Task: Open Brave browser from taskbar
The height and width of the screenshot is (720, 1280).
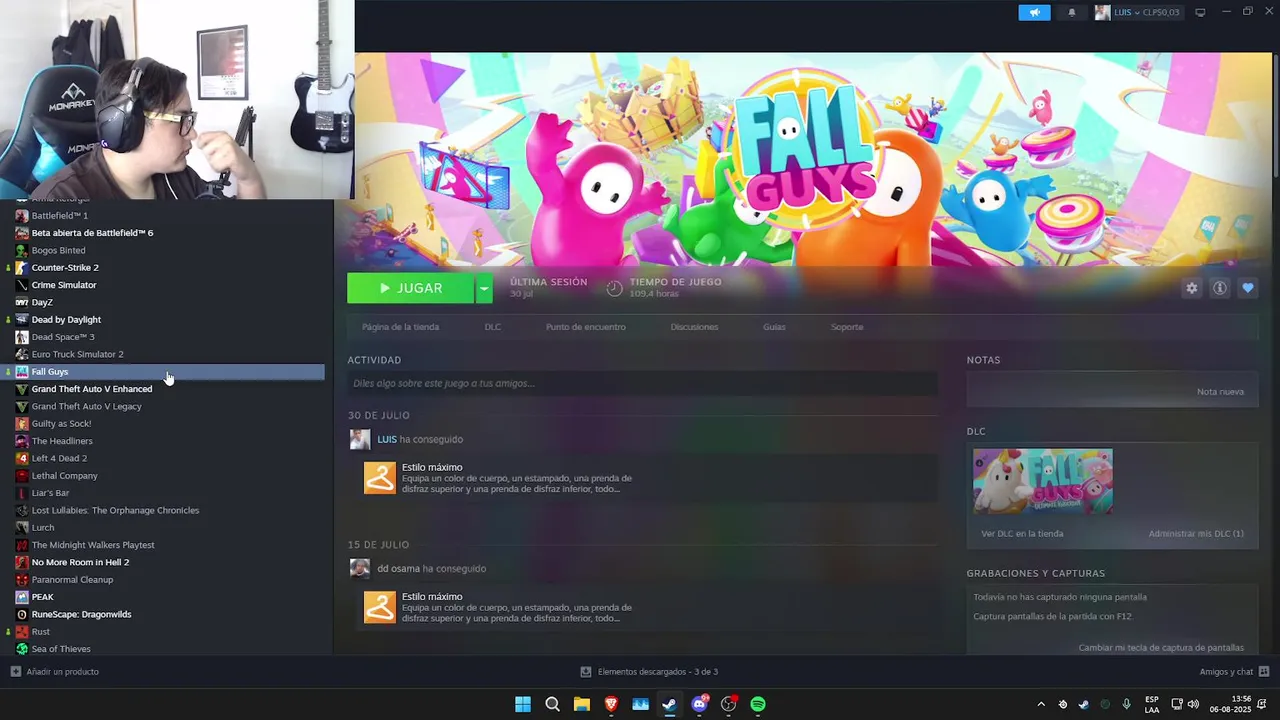Action: click(x=611, y=704)
